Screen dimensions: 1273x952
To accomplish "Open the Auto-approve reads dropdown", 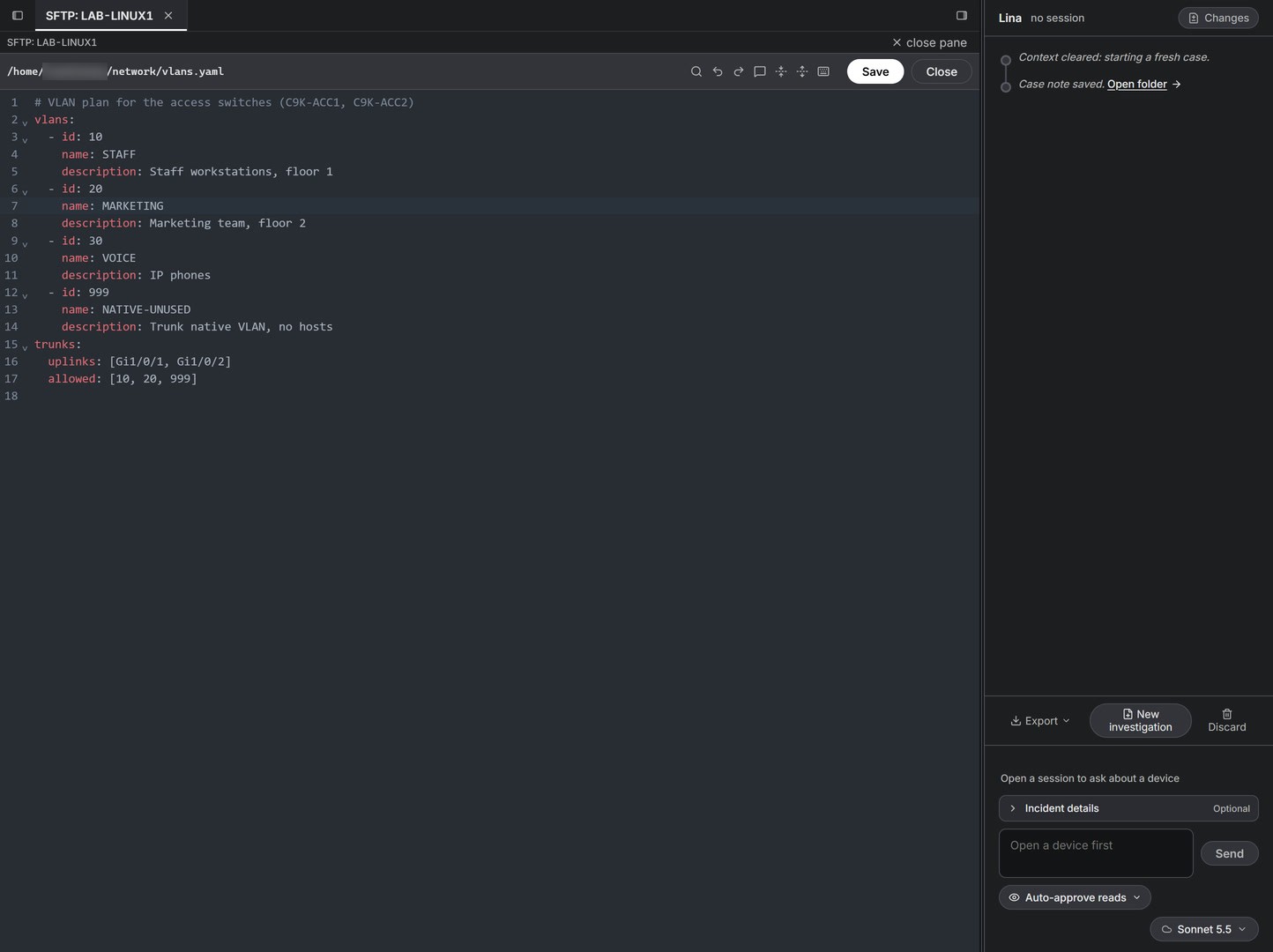I will tap(1075, 897).
